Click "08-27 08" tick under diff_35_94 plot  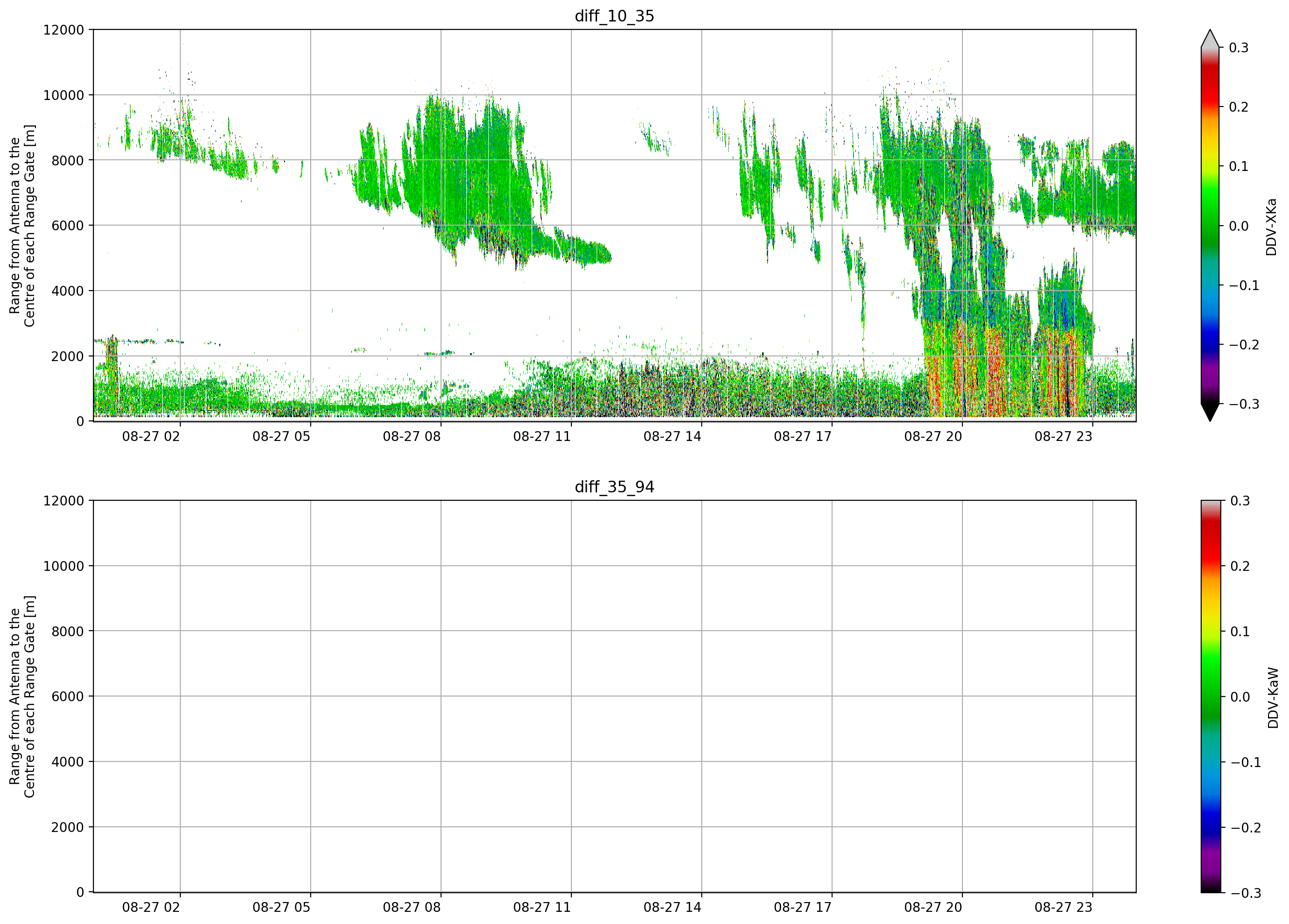pyautogui.click(x=412, y=908)
